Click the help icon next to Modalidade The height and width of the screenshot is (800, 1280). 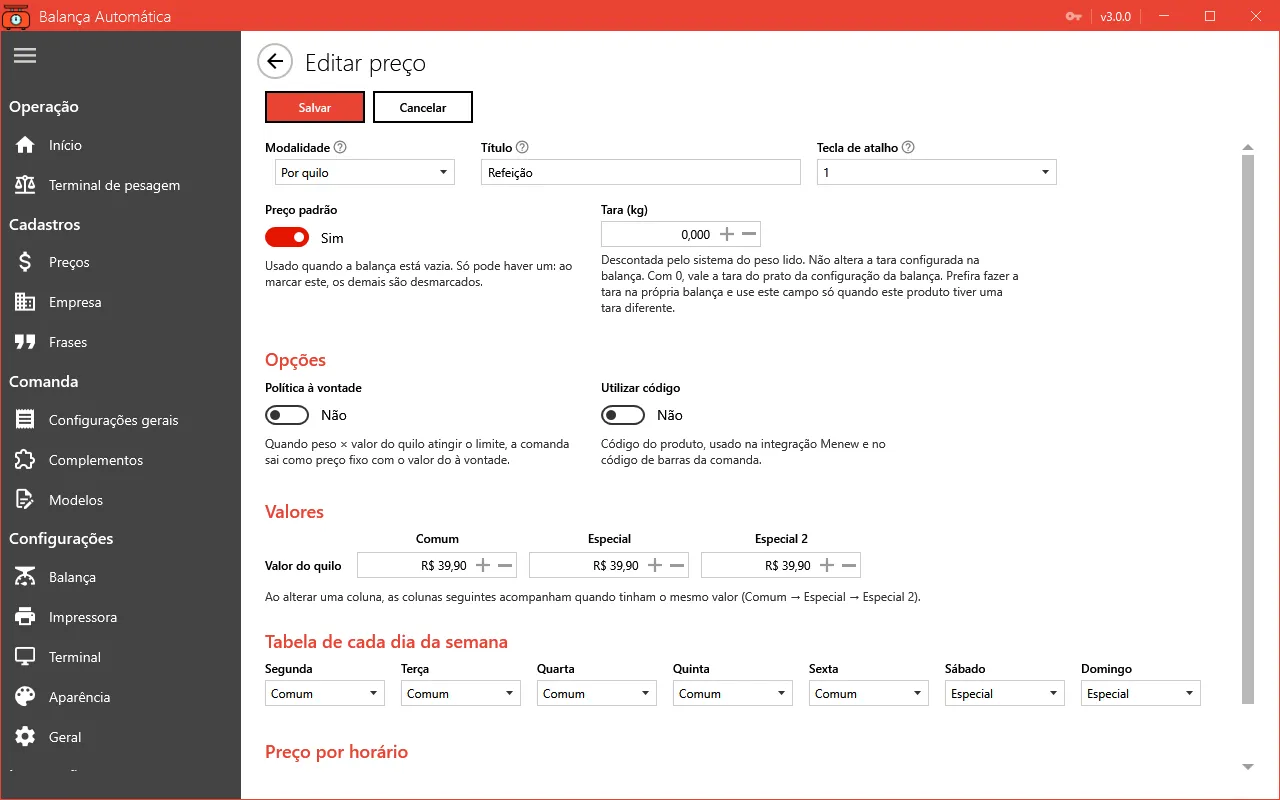point(340,147)
